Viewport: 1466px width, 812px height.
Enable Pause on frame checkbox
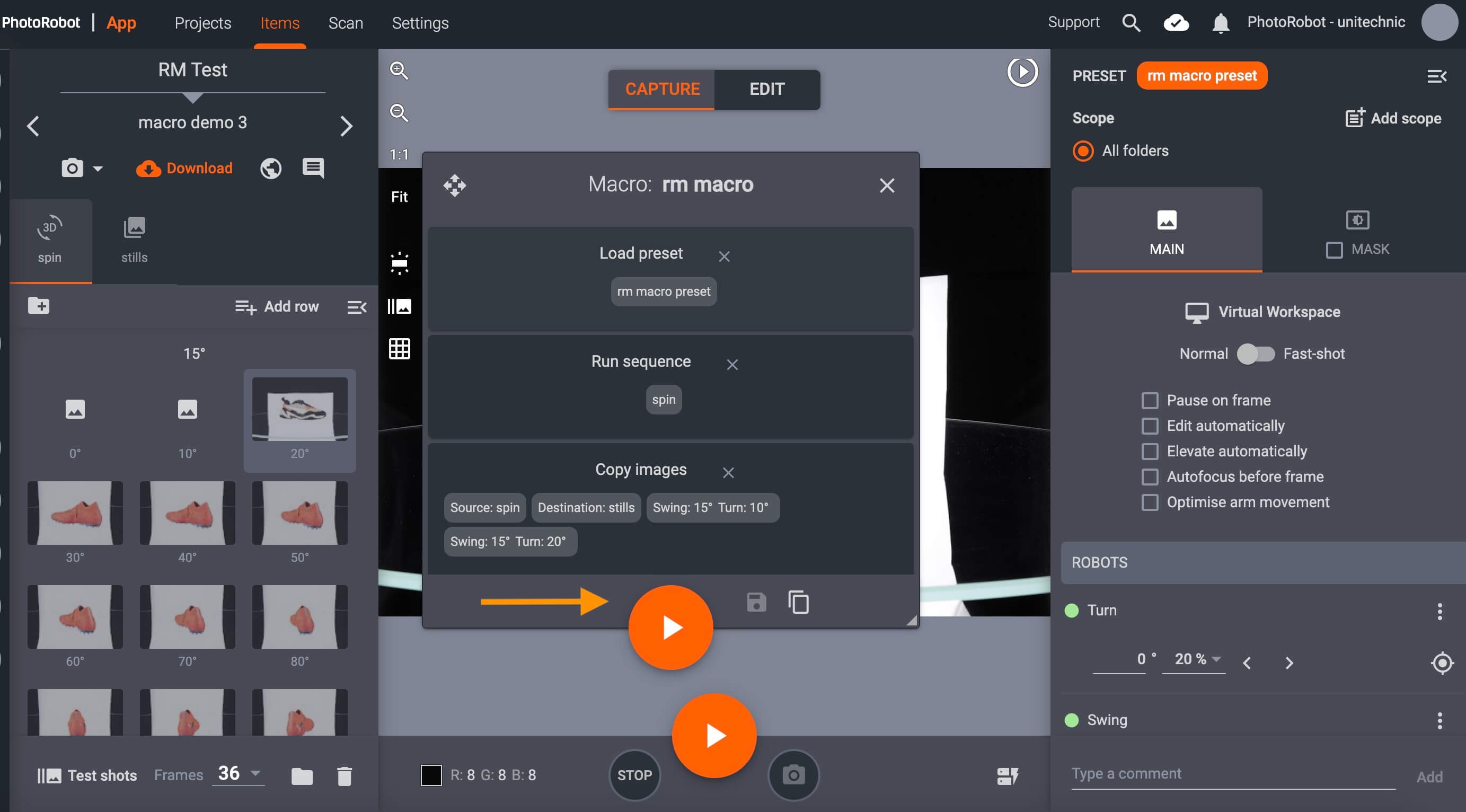coord(1150,401)
